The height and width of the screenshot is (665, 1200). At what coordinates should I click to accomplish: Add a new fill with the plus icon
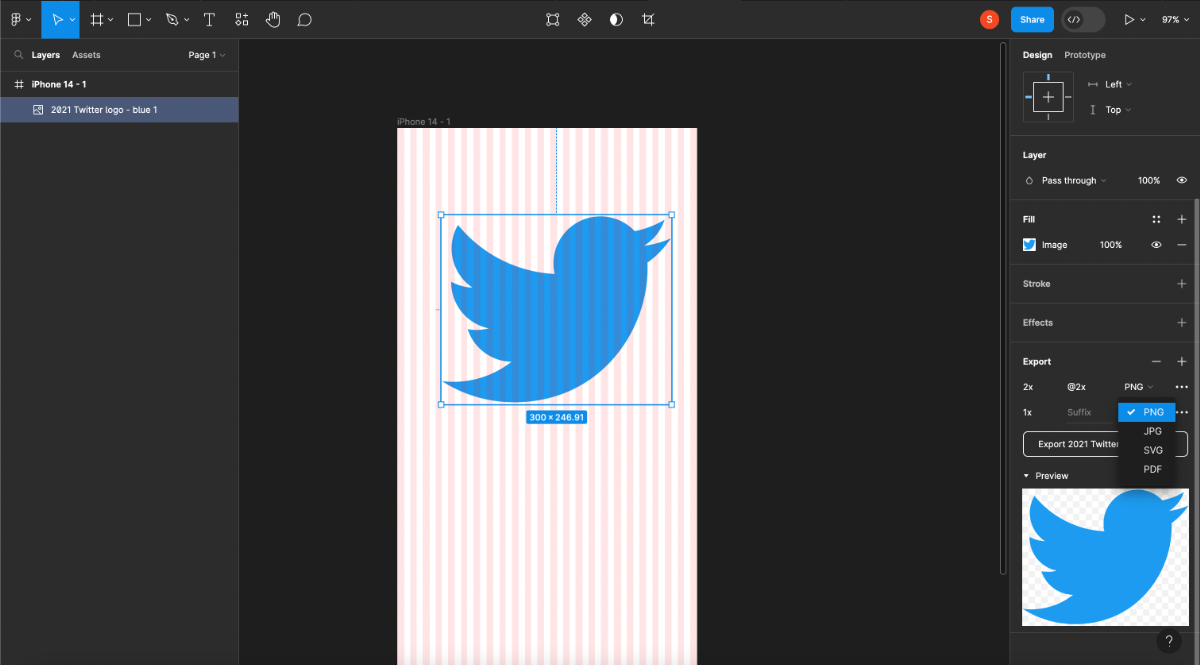point(1182,219)
